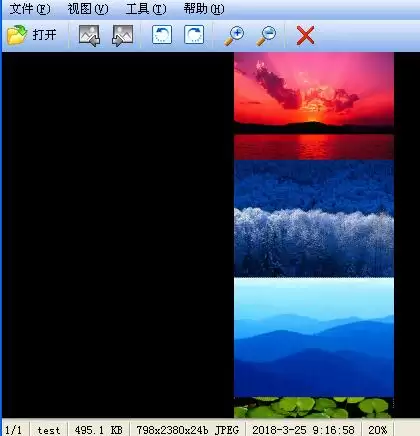
Task: Click the 798x2380x24b JPEG status field
Action: [187, 430]
